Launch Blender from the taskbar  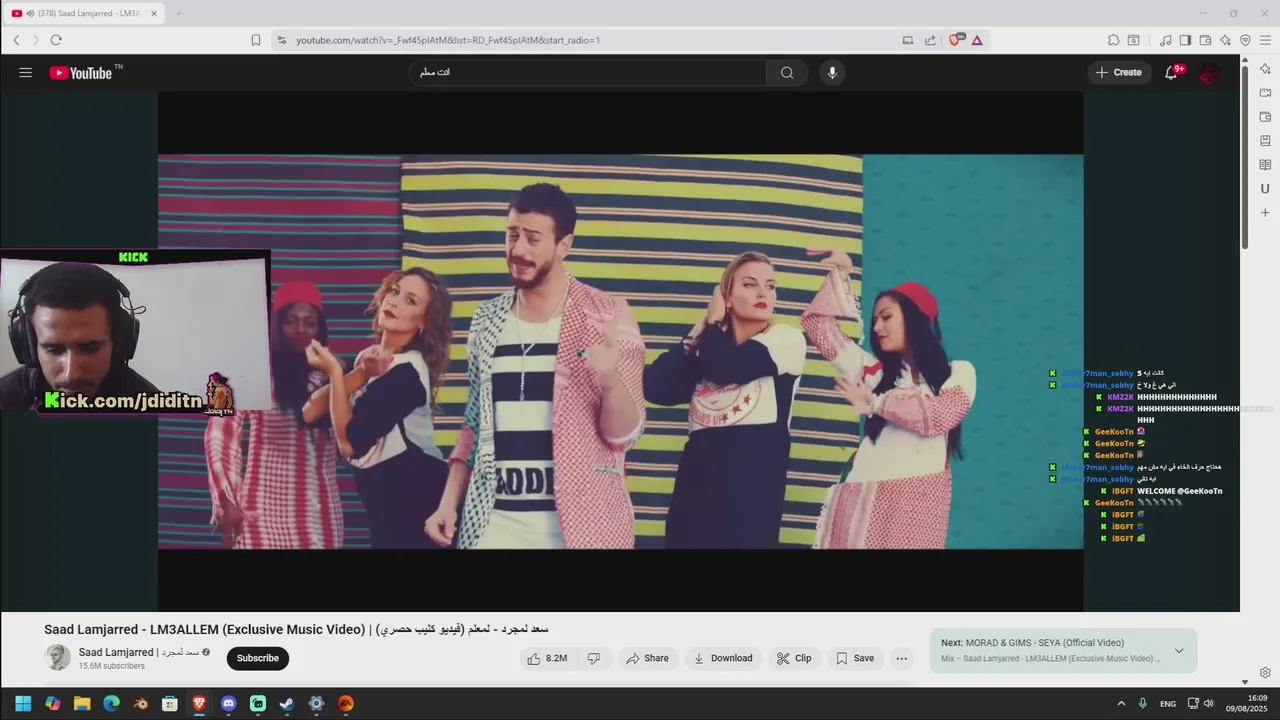pyautogui.click(x=141, y=704)
